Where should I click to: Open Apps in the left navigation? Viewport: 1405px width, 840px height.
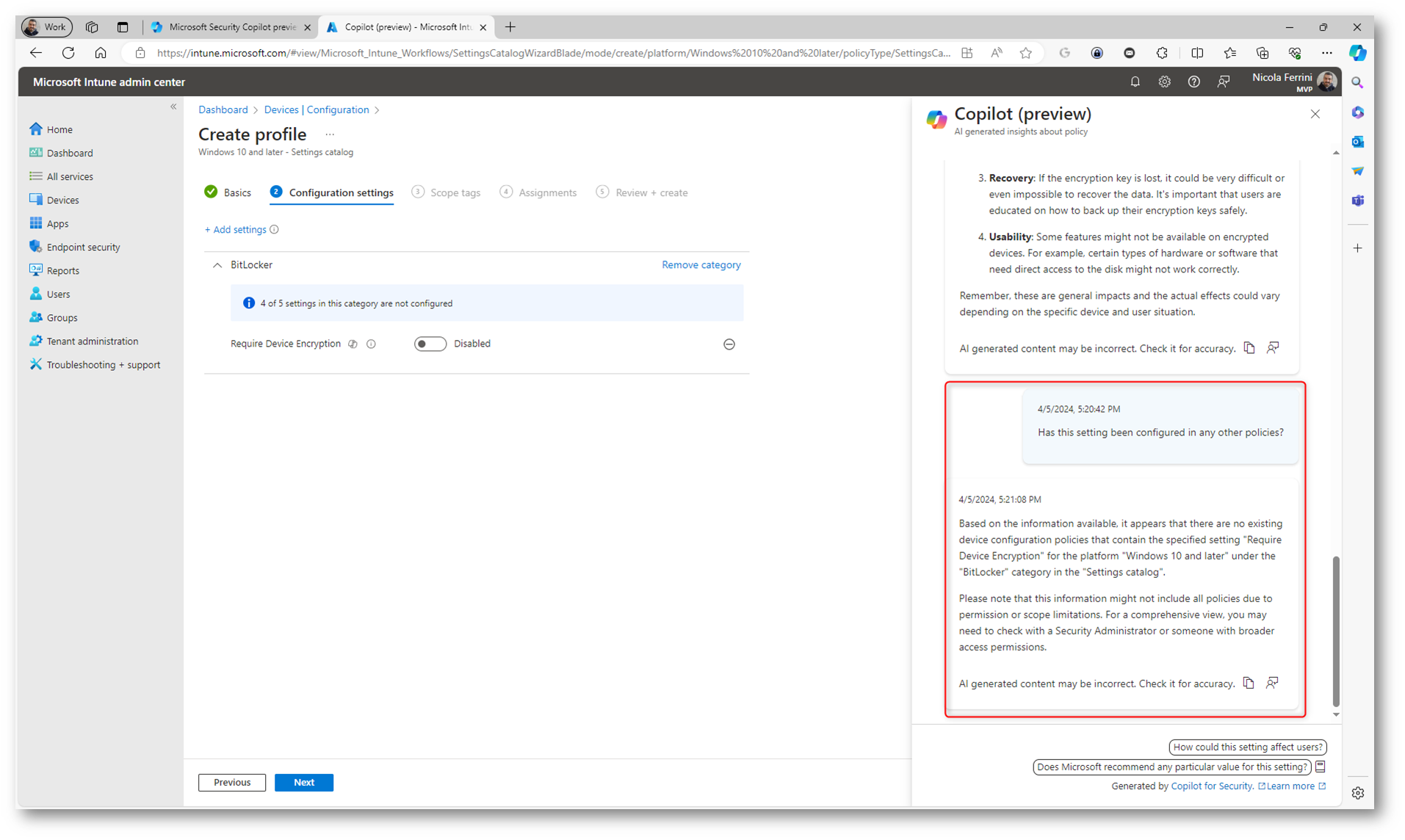[x=57, y=223]
